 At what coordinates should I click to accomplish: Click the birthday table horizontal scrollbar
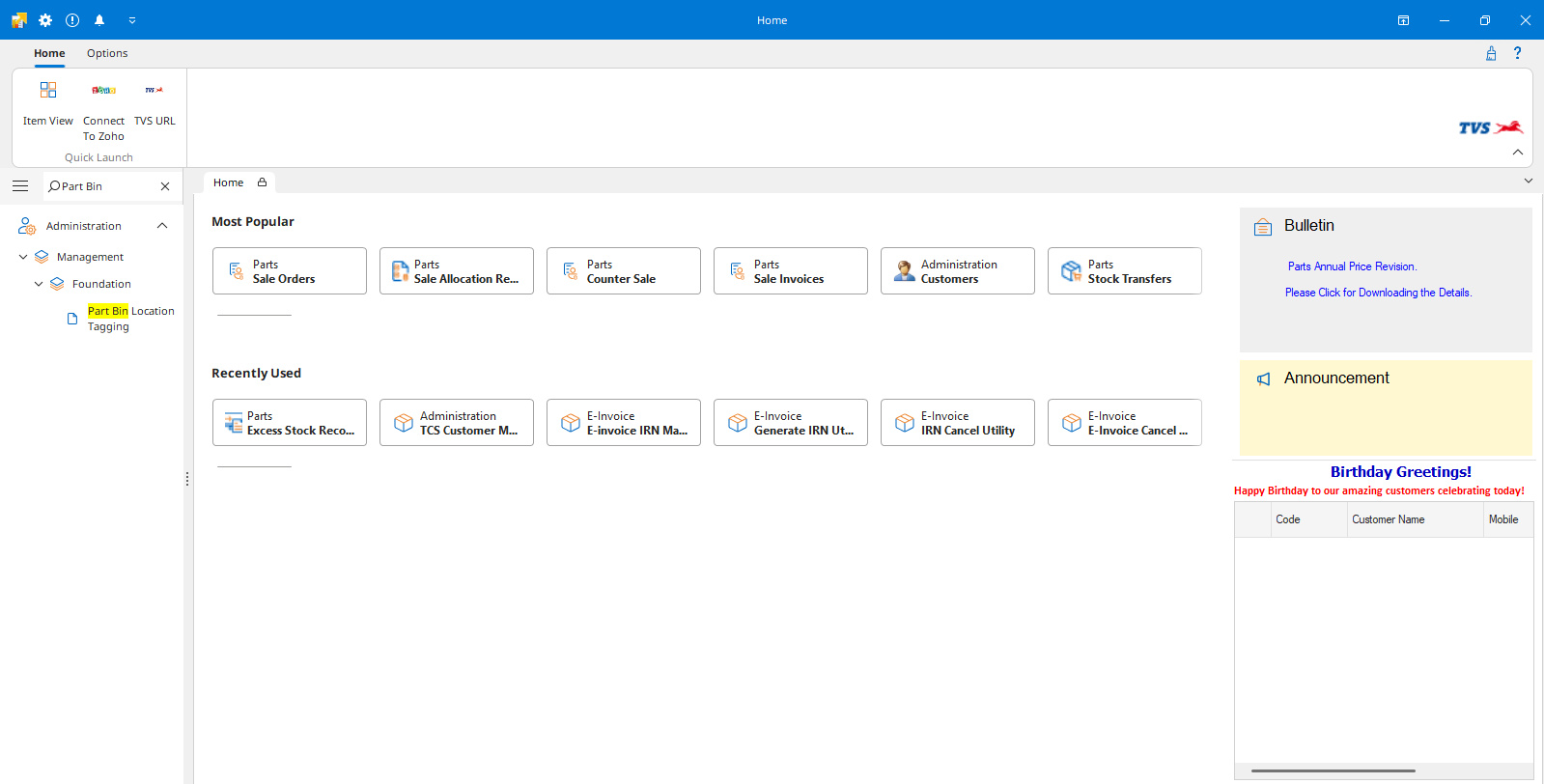pos(1333,770)
